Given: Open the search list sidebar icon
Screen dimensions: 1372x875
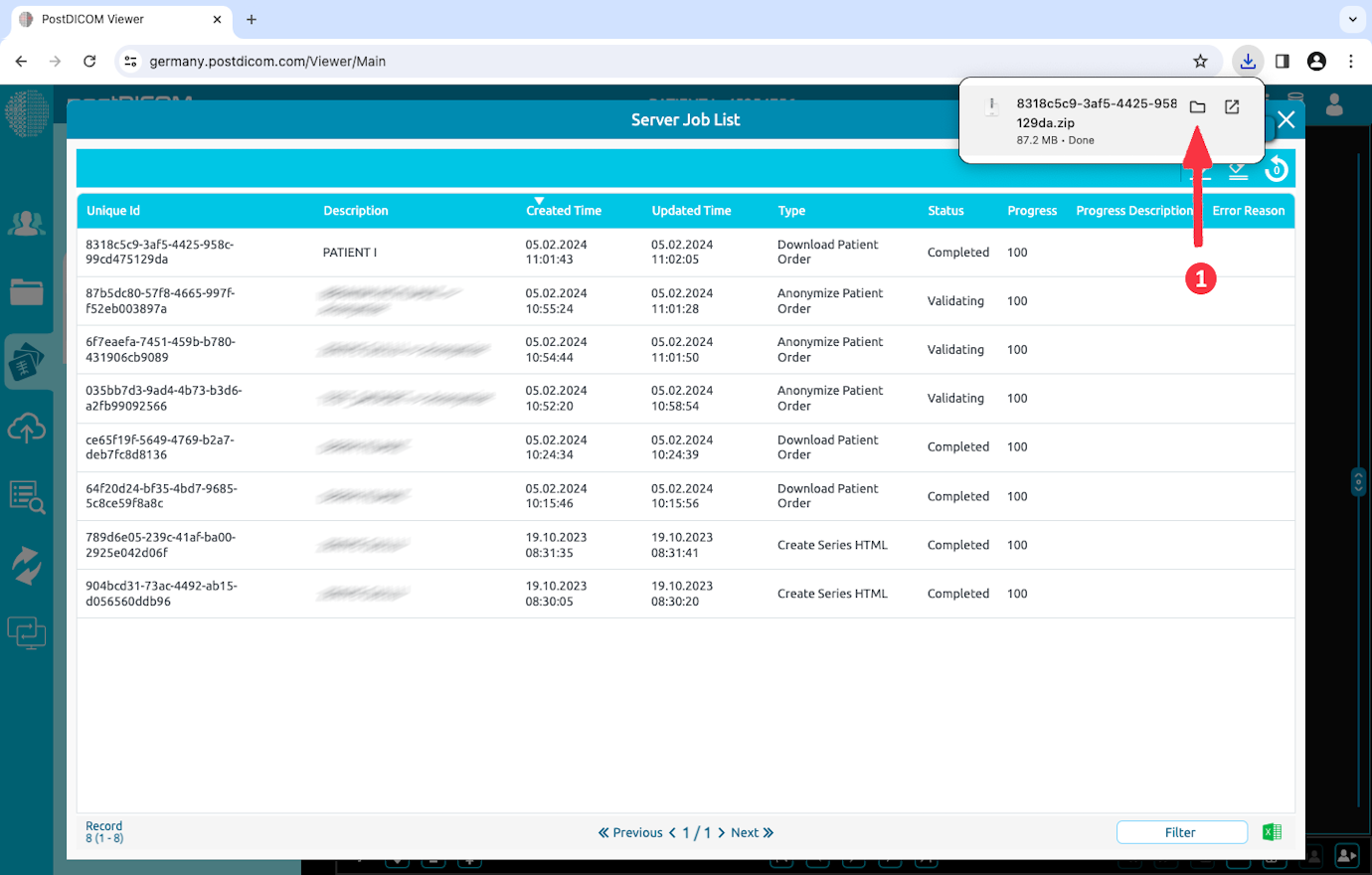Looking at the screenshot, I should tap(27, 496).
